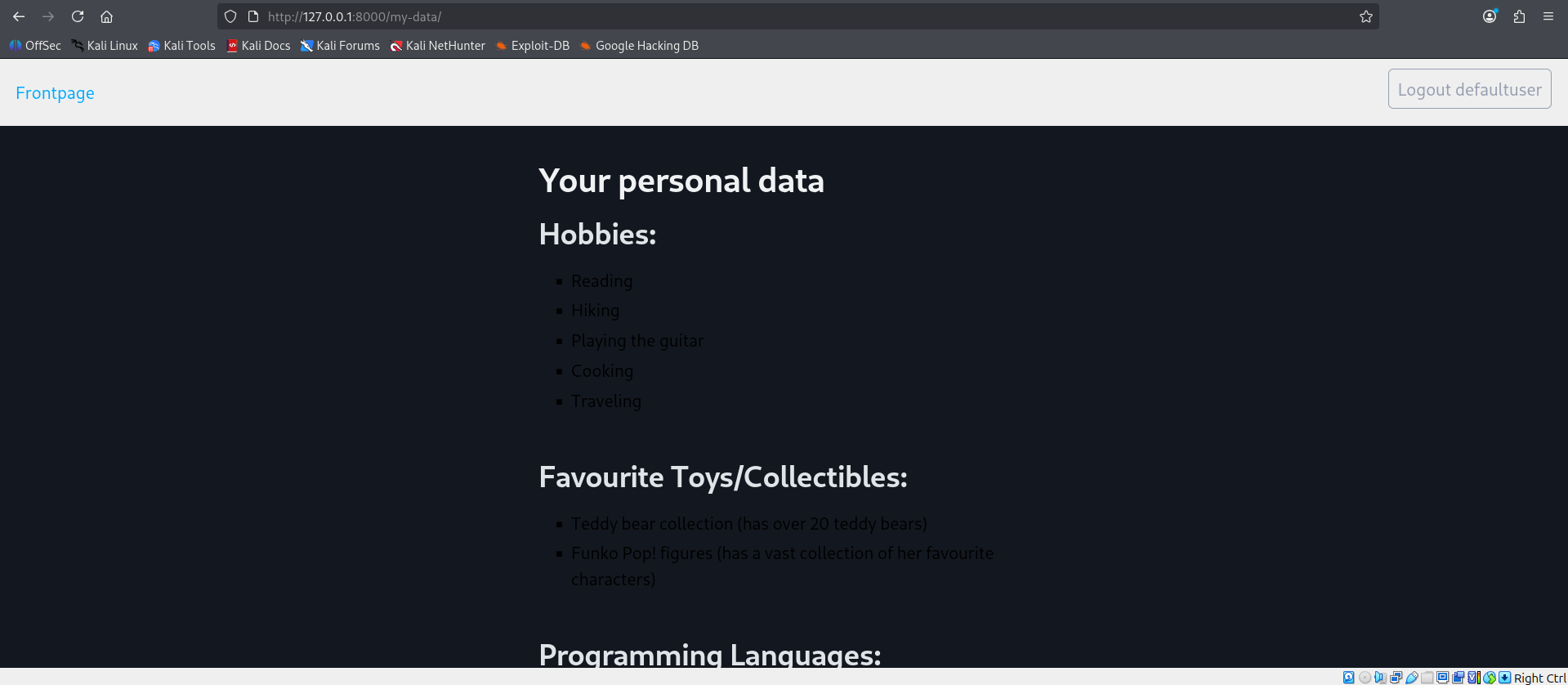Open the shield tracking protection icon
This screenshot has height=685, width=1568.
click(x=230, y=16)
